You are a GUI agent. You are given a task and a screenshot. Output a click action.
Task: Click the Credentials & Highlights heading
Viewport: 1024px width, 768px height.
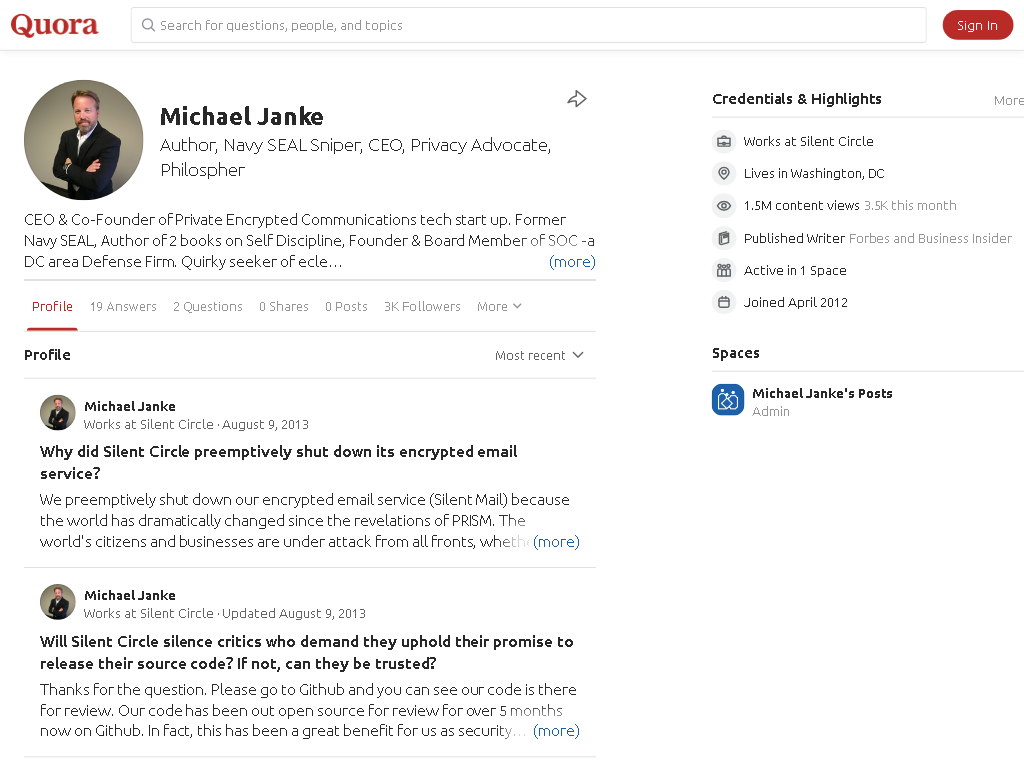pos(797,99)
